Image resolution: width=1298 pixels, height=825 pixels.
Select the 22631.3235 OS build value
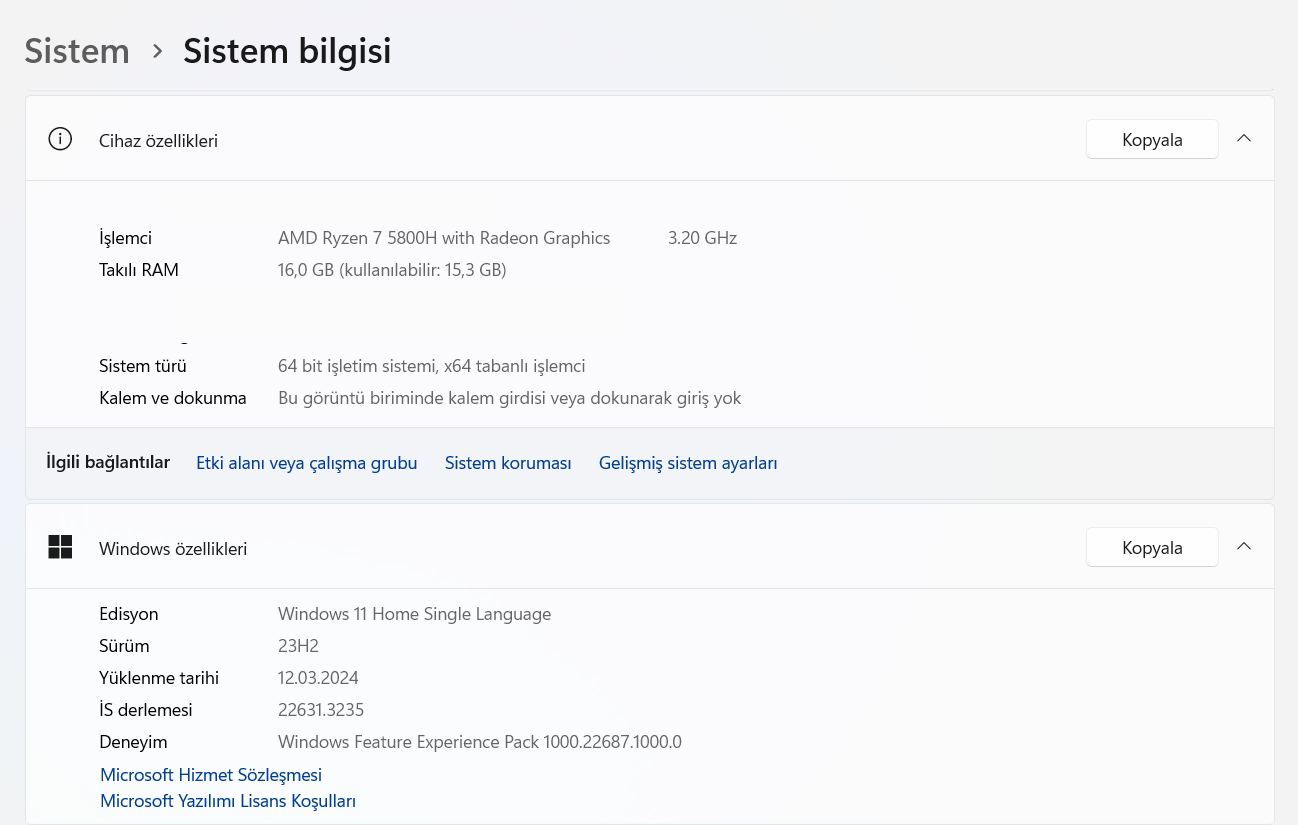click(x=321, y=710)
